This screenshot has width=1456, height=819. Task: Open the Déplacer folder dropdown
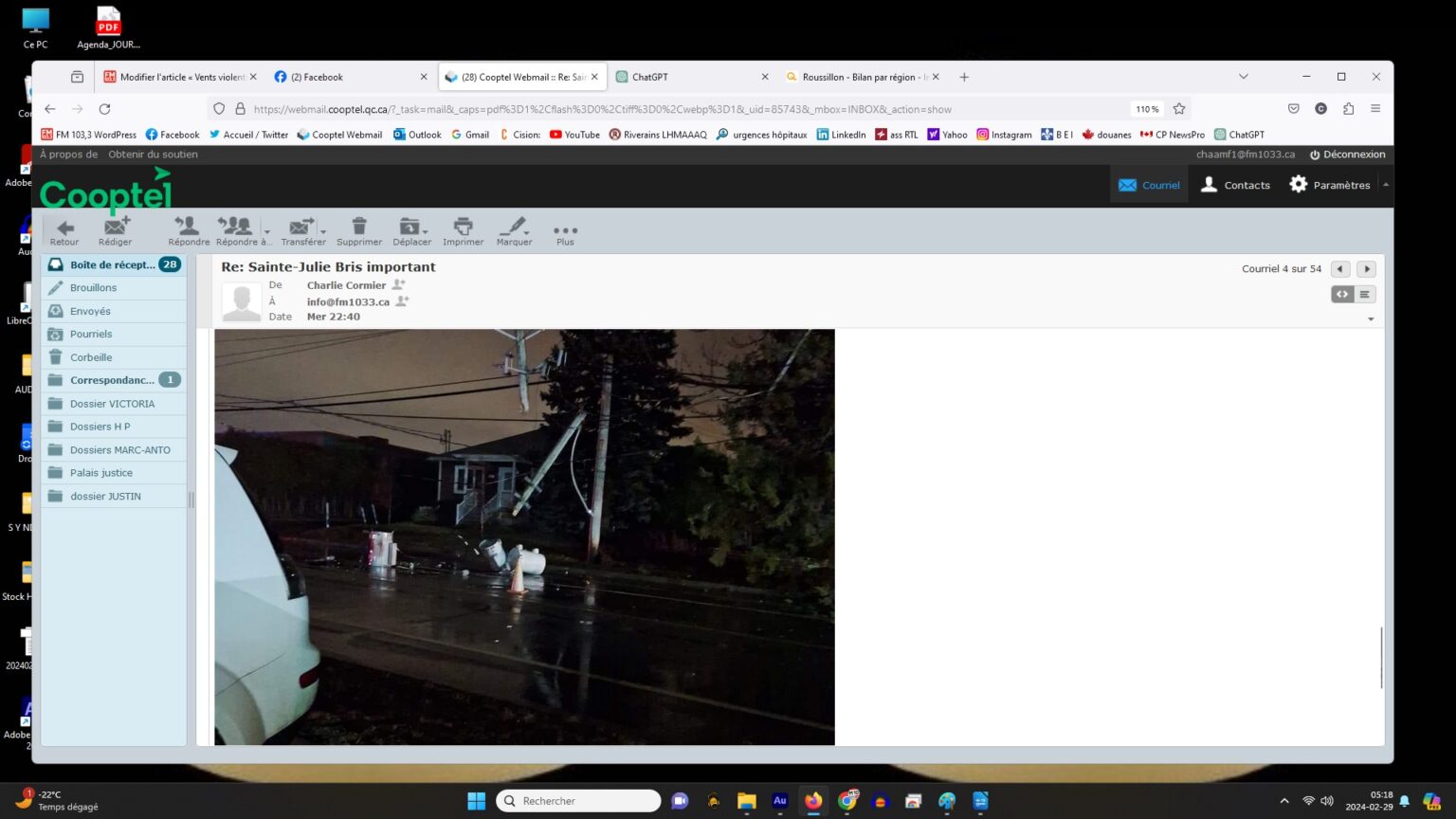click(x=411, y=228)
